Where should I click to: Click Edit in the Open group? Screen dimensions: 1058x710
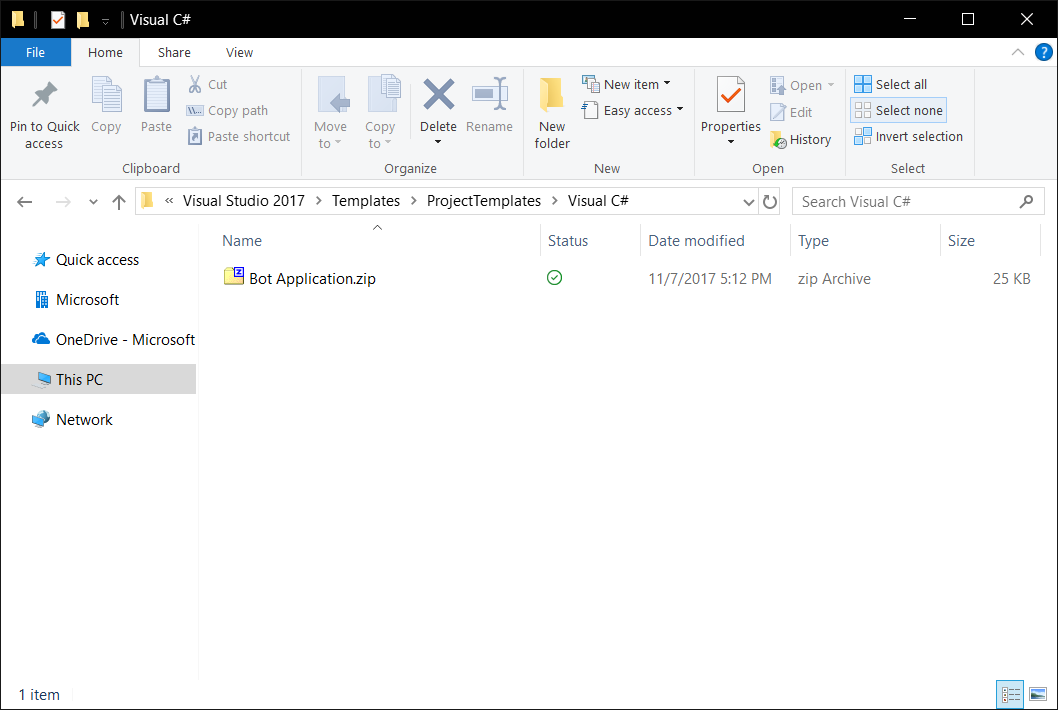click(x=791, y=112)
